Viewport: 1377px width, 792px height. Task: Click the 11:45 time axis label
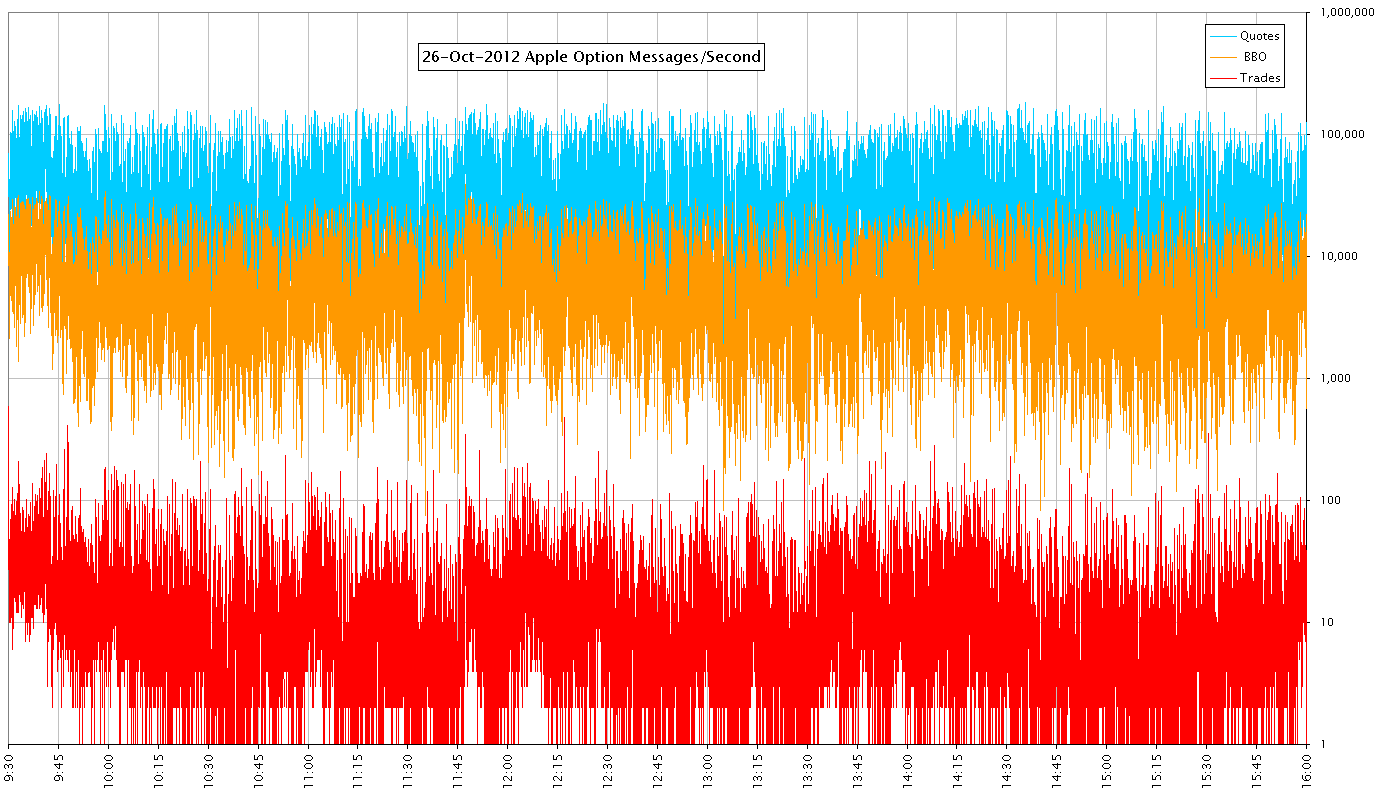tap(459, 769)
